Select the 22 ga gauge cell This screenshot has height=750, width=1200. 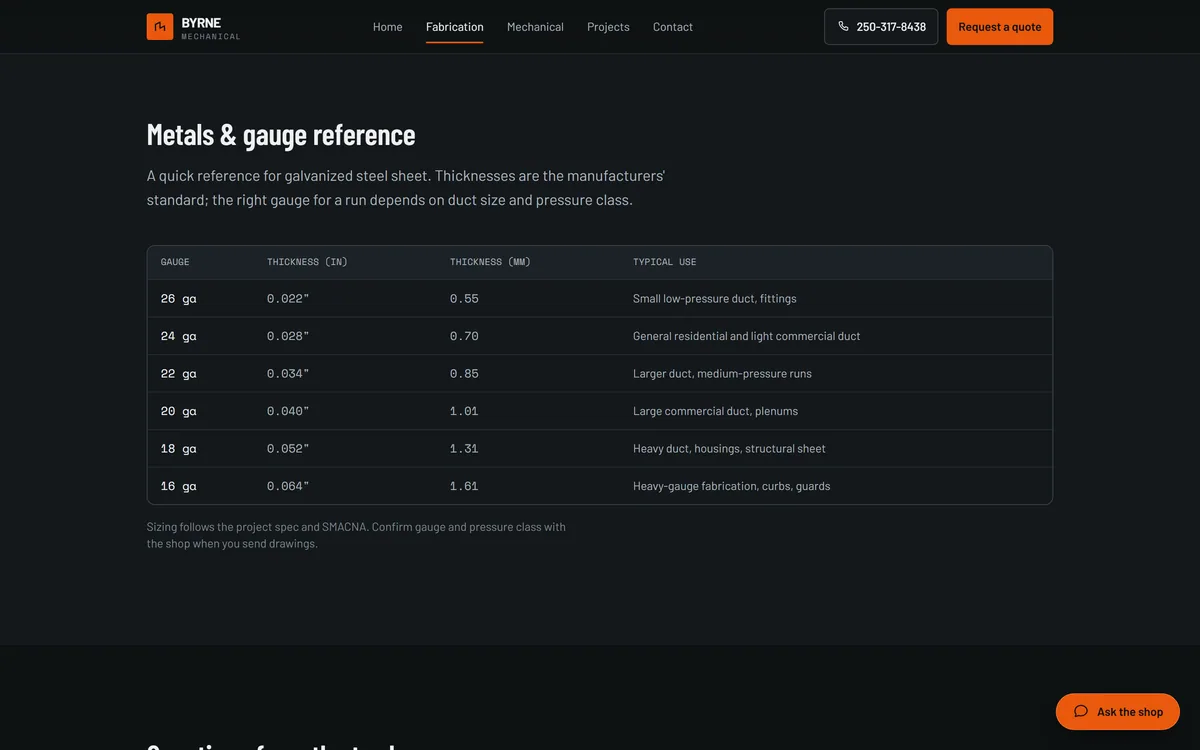179,374
